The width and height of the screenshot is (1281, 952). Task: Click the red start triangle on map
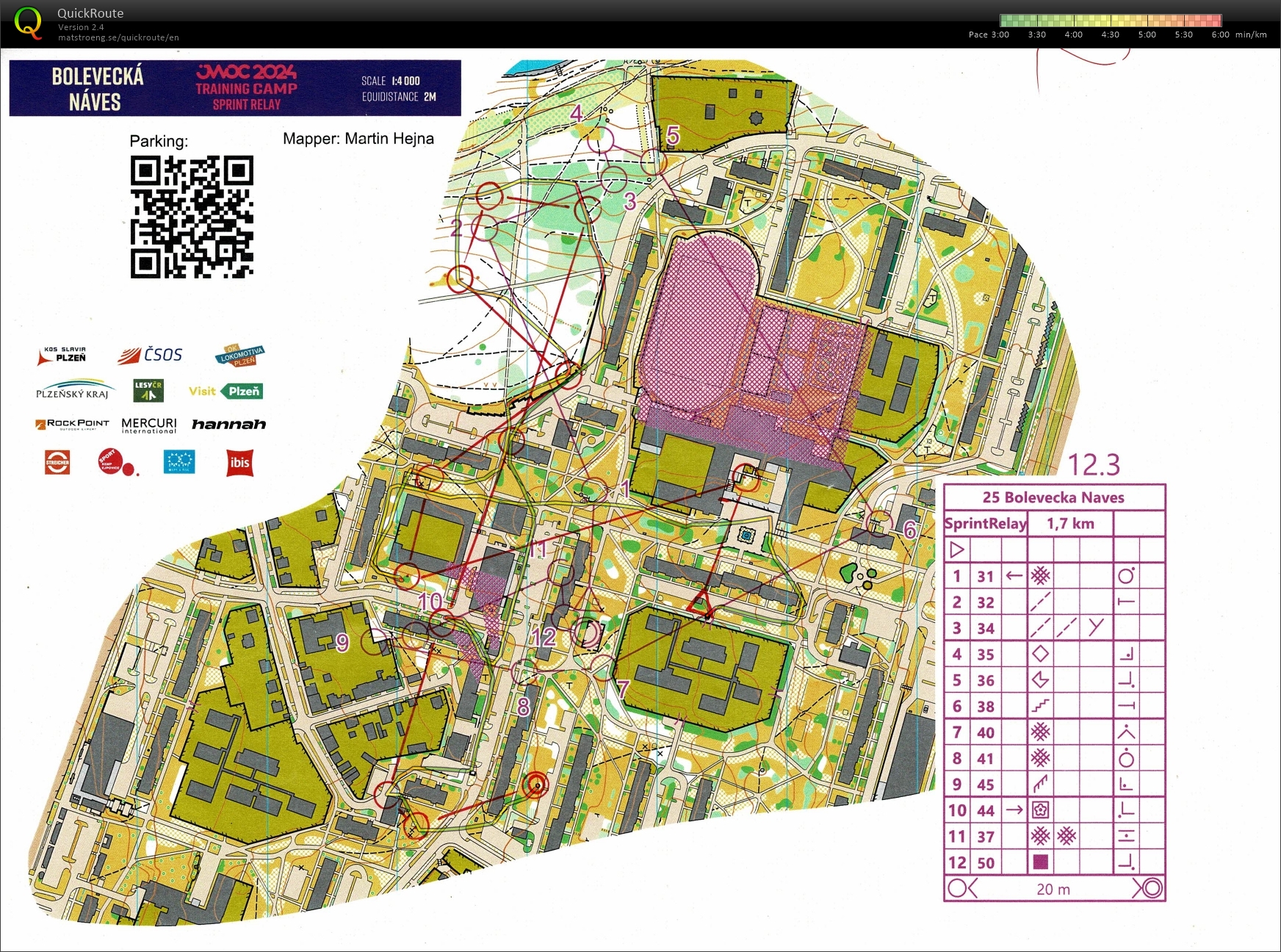(699, 603)
